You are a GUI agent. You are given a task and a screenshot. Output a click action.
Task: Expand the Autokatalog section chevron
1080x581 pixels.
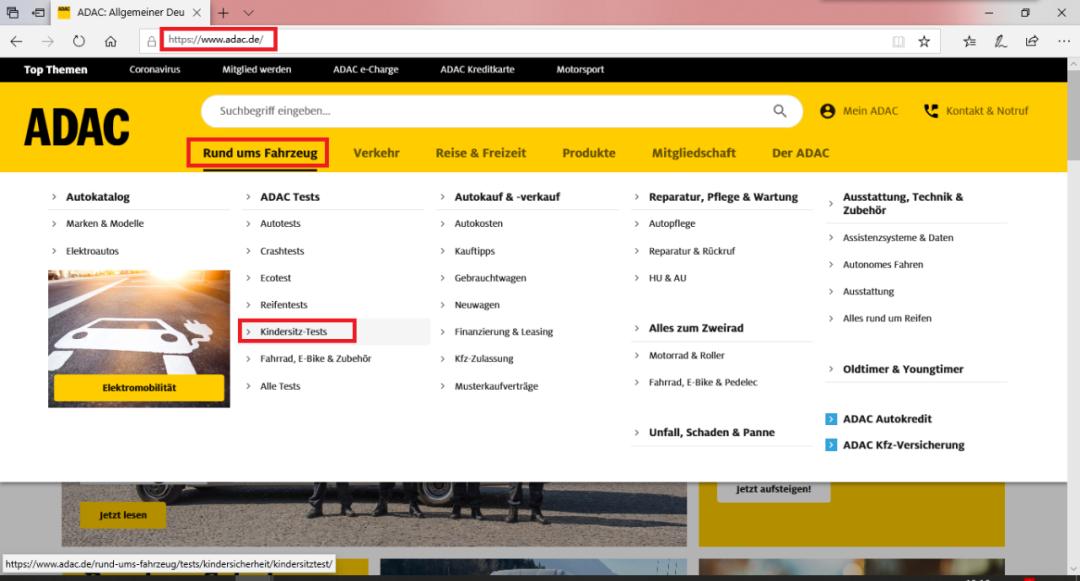coord(54,197)
